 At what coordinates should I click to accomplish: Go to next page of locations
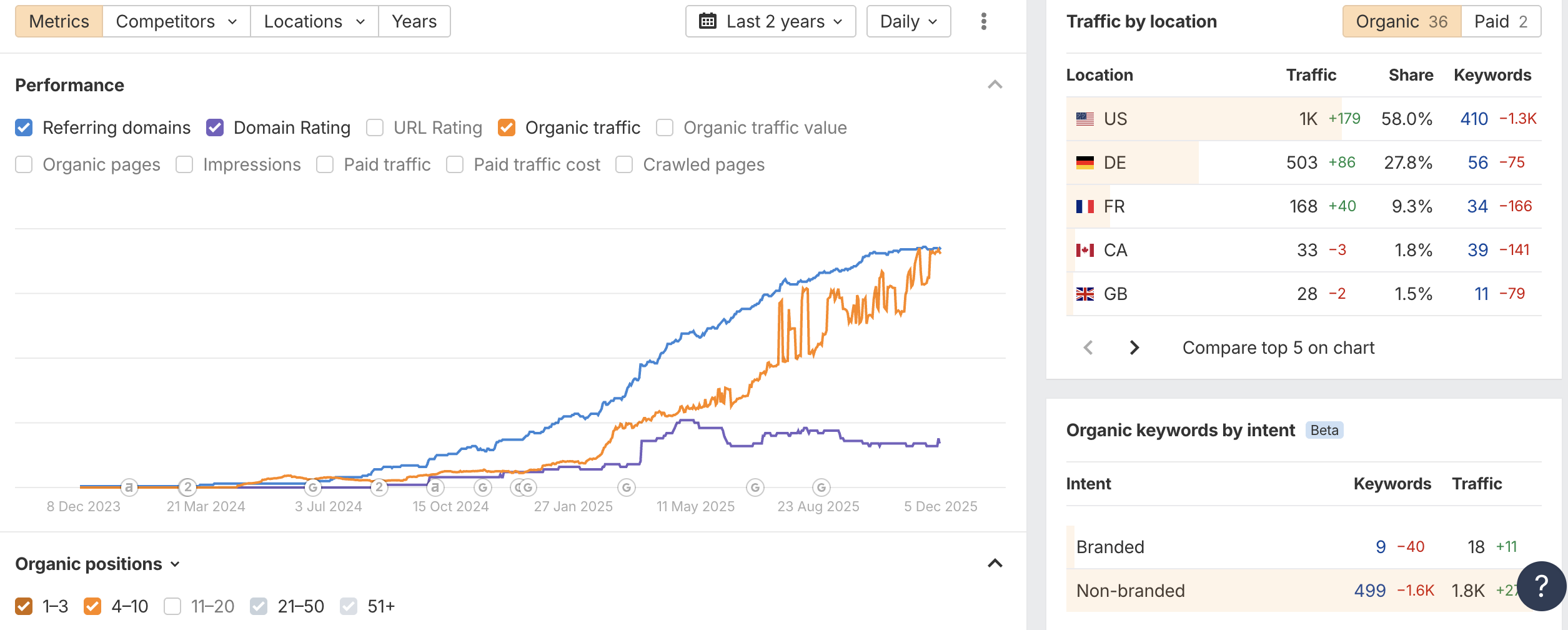tap(1134, 347)
